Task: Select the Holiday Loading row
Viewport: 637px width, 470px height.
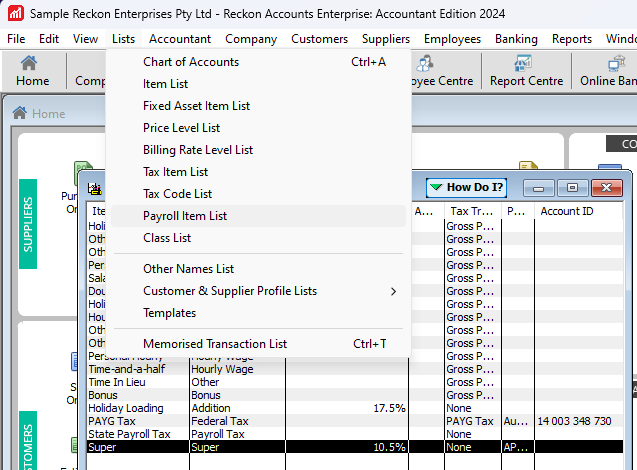Action: (x=355, y=408)
